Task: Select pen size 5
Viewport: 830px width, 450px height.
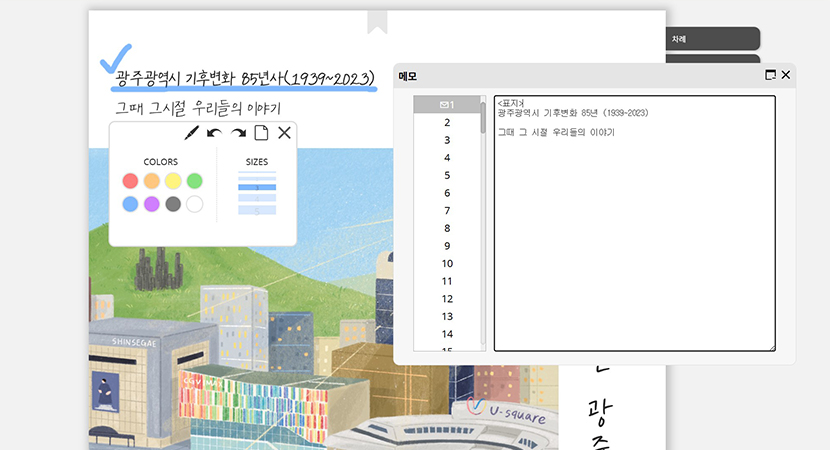Action: click(x=256, y=211)
